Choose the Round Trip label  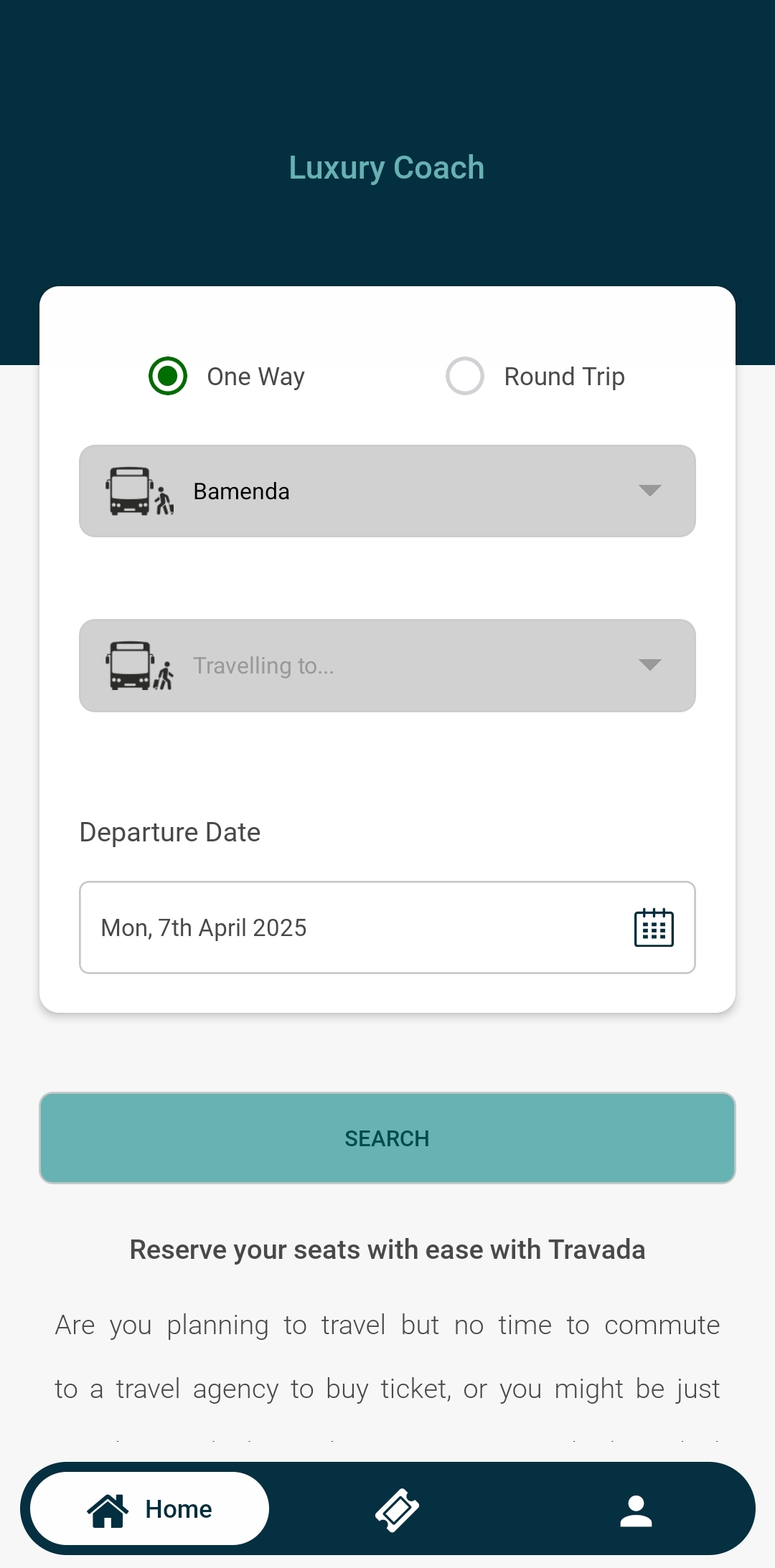[x=564, y=377]
